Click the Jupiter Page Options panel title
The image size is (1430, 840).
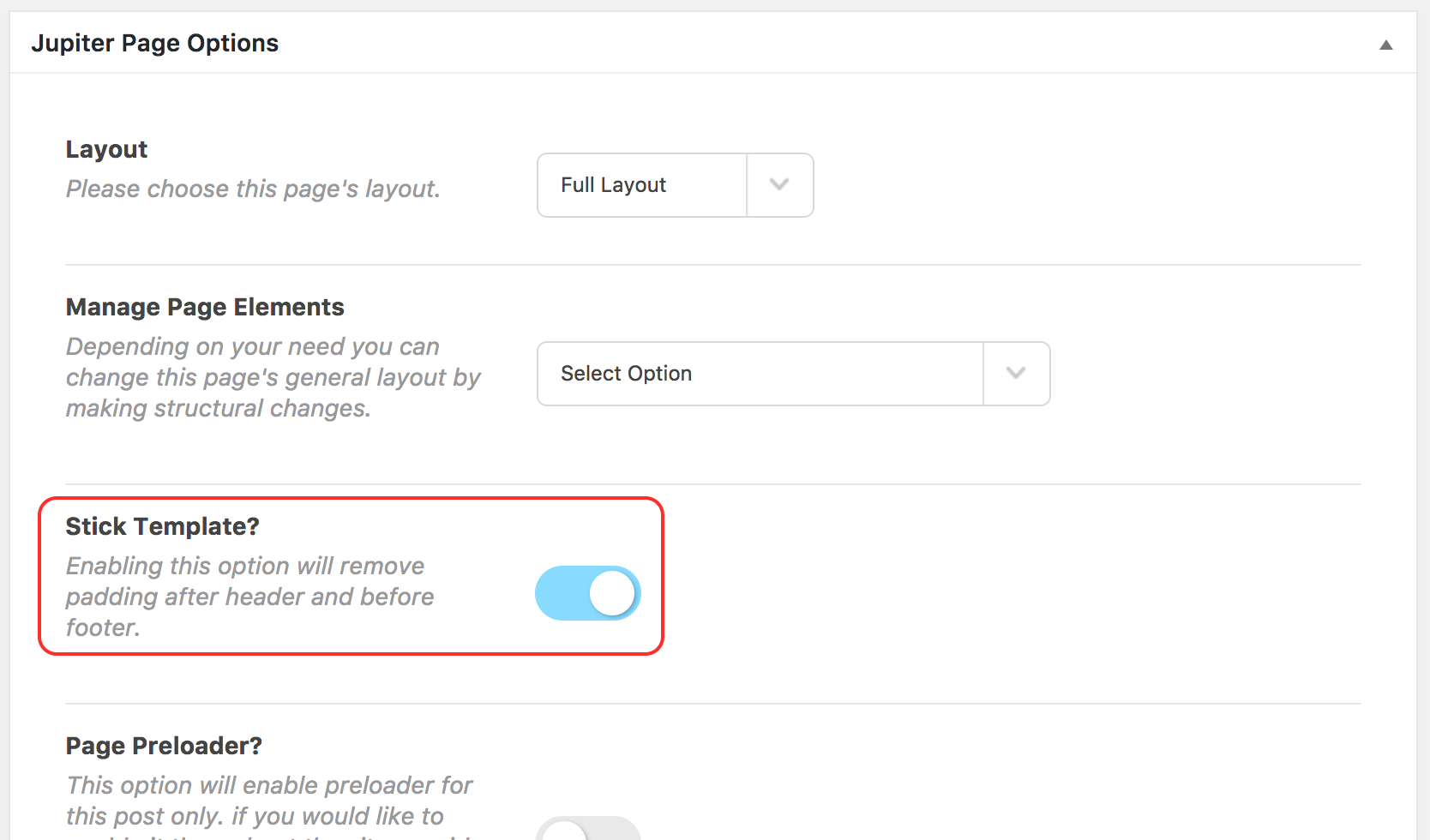(x=155, y=43)
